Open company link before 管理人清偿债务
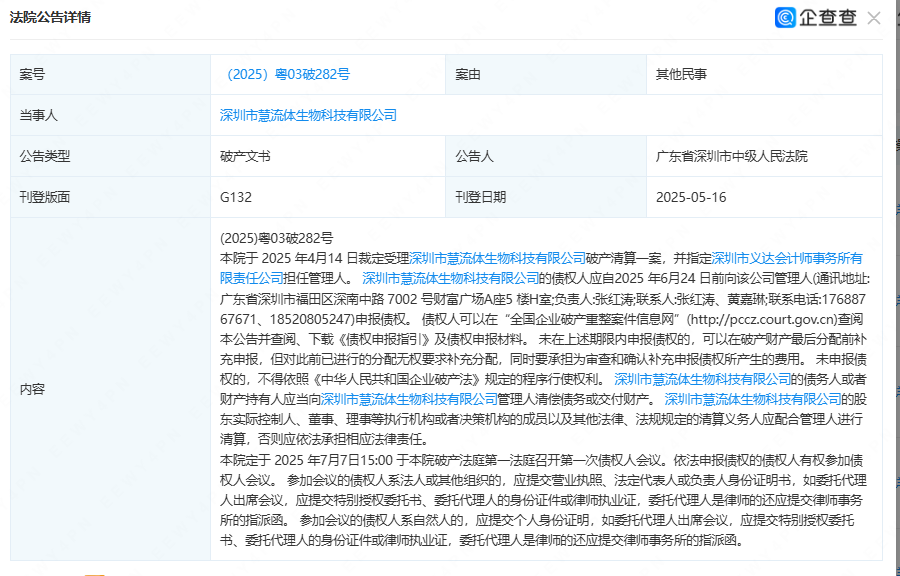The image size is (900, 576). [409, 399]
